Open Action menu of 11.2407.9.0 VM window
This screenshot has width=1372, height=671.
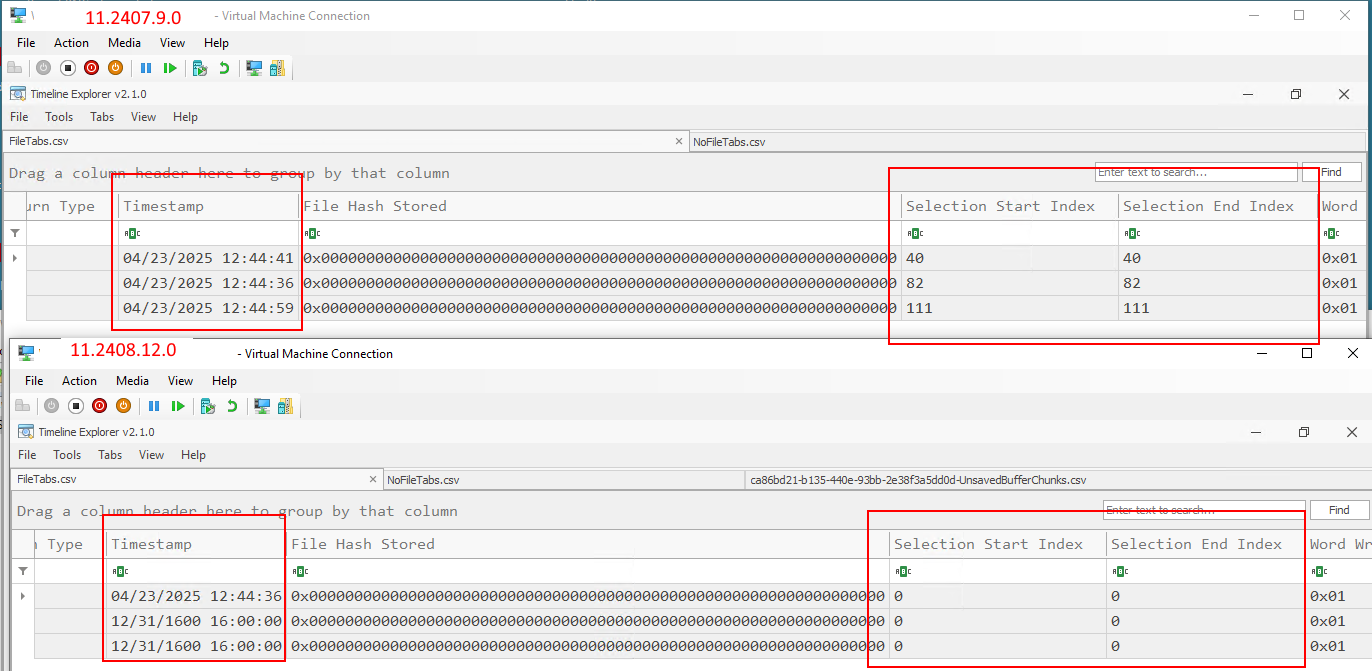pos(71,43)
